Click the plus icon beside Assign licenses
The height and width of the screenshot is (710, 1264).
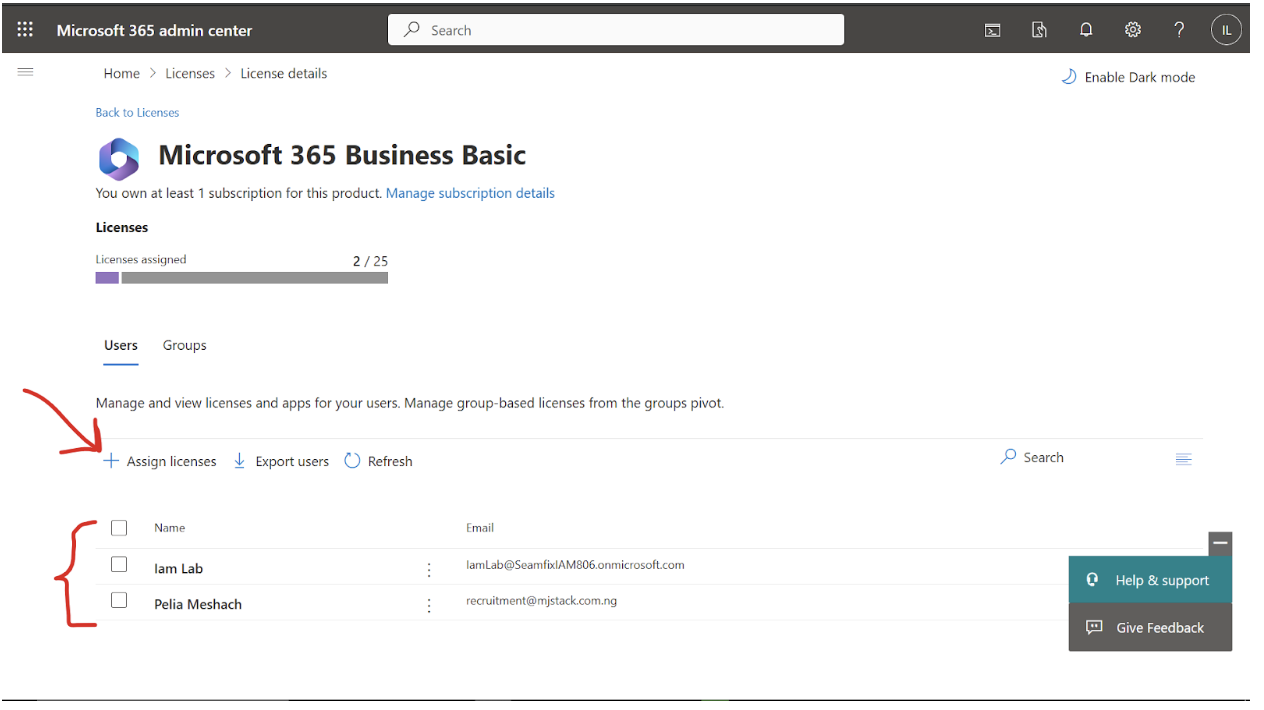pyautogui.click(x=111, y=461)
